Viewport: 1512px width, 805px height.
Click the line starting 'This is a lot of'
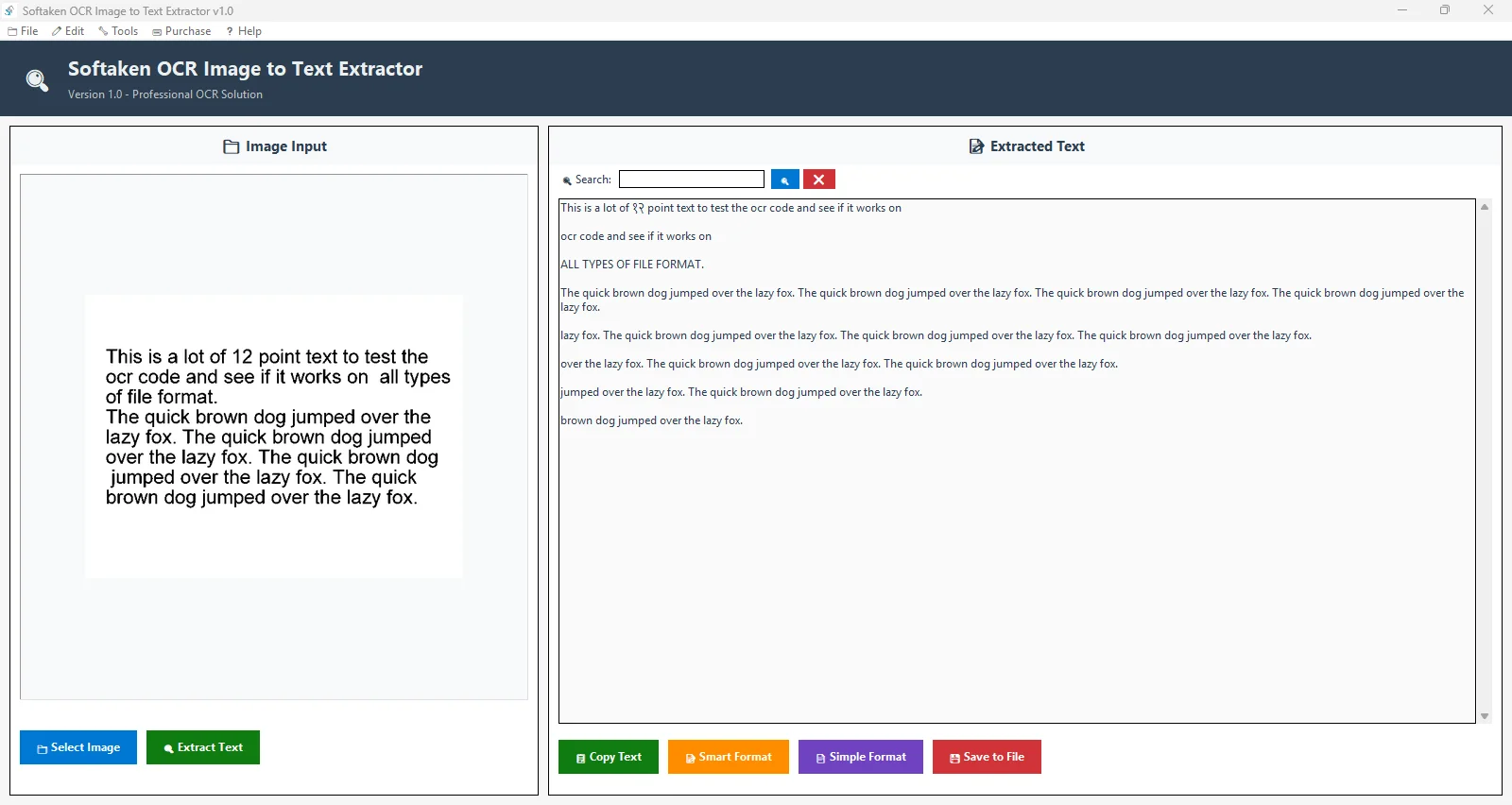[730, 208]
